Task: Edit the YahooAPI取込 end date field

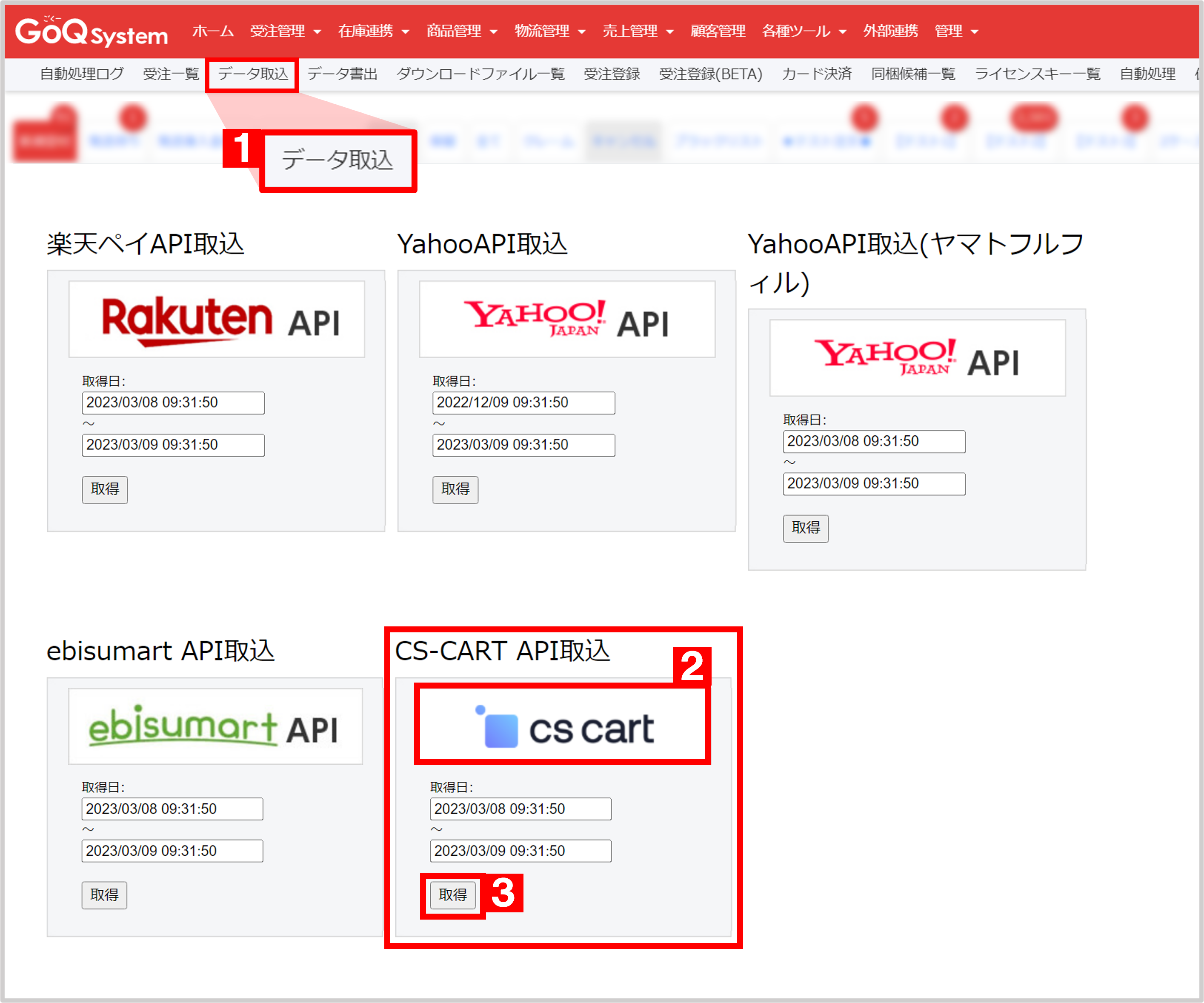Action: tap(523, 446)
